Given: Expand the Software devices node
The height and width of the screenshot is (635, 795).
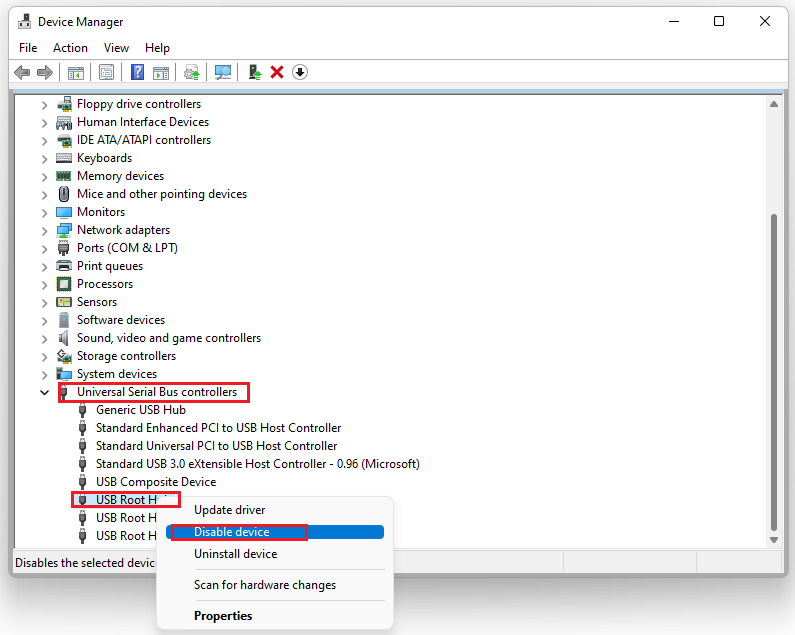Looking at the screenshot, I should coord(45,321).
